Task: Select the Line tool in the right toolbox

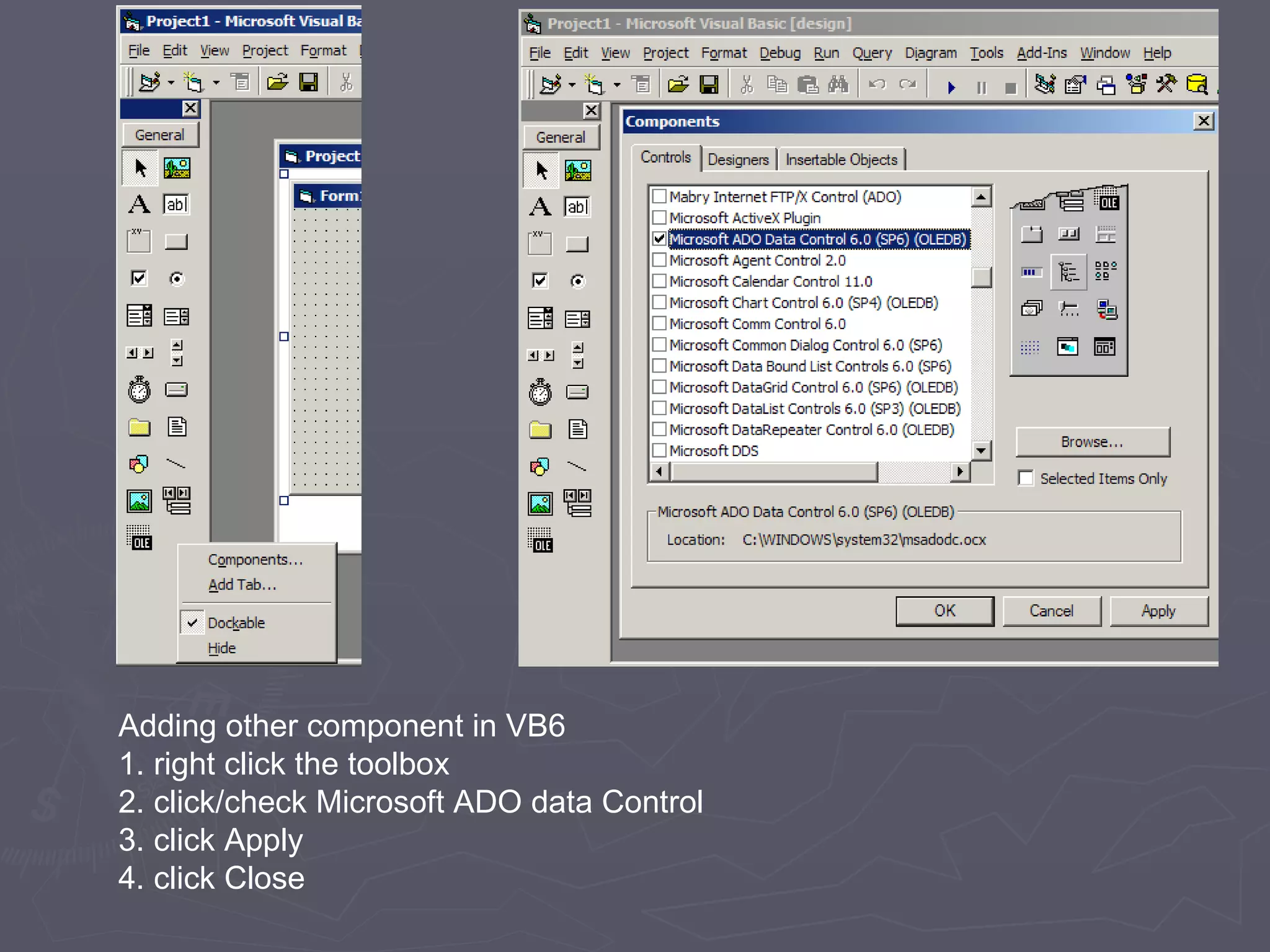Action: pos(577,466)
